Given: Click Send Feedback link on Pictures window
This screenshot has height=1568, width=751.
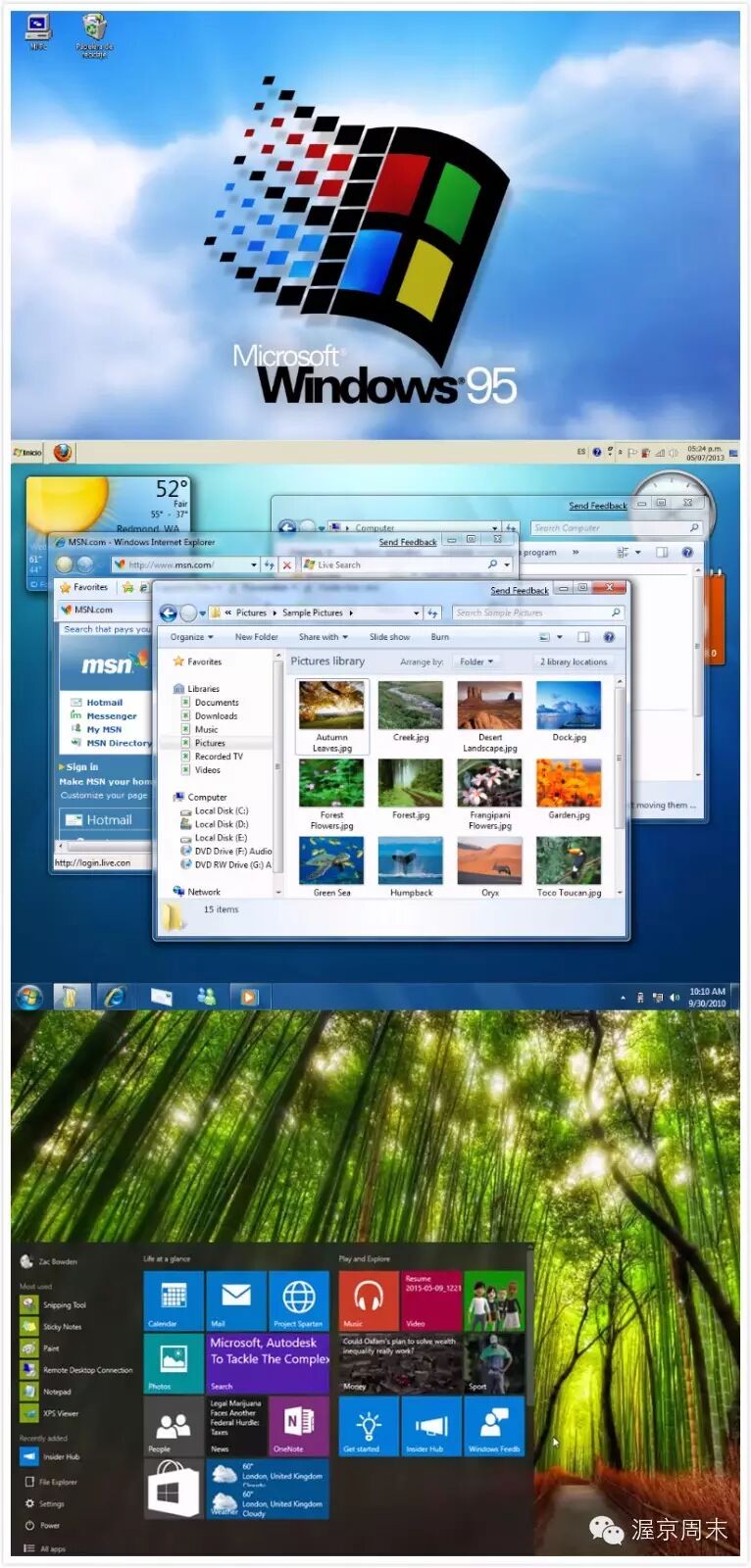Looking at the screenshot, I should pos(520,590).
